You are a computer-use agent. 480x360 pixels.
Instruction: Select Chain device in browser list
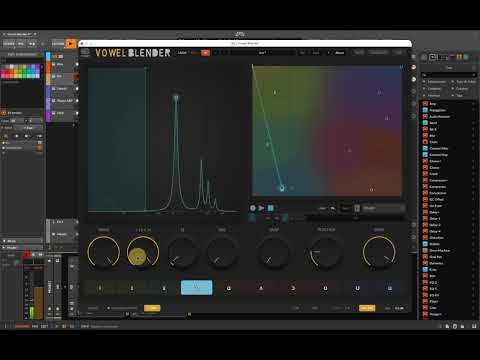pyautogui.click(x=448, y=142)
